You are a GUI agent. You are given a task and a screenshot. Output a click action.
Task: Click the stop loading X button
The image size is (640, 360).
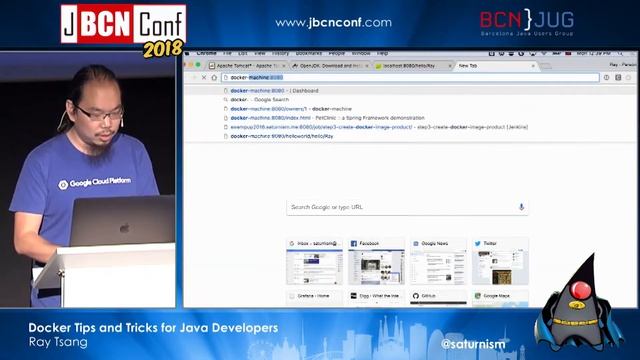pyautogui.click(x=204, y=78)
